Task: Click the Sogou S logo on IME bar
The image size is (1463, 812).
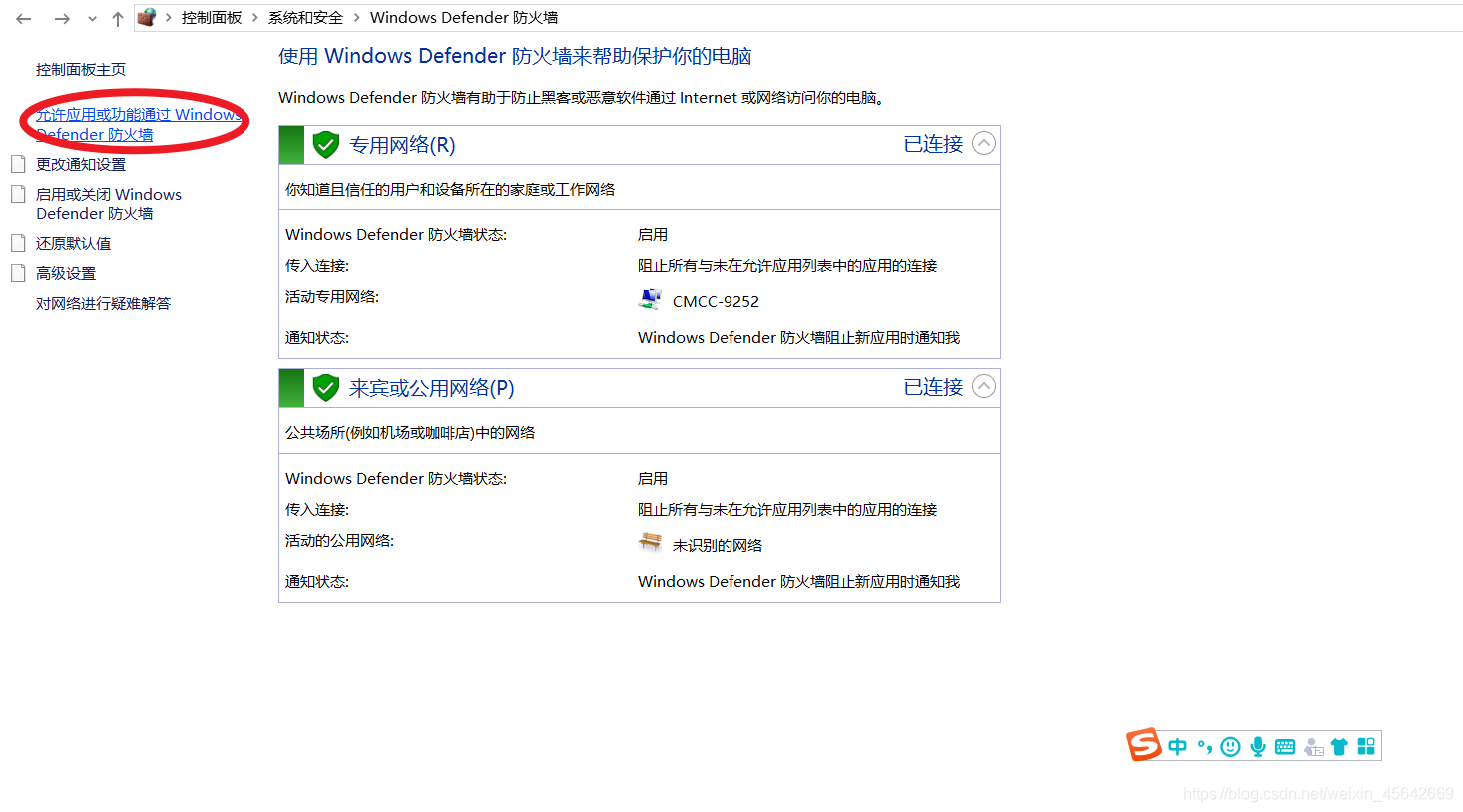Action: pos(1144,745)
